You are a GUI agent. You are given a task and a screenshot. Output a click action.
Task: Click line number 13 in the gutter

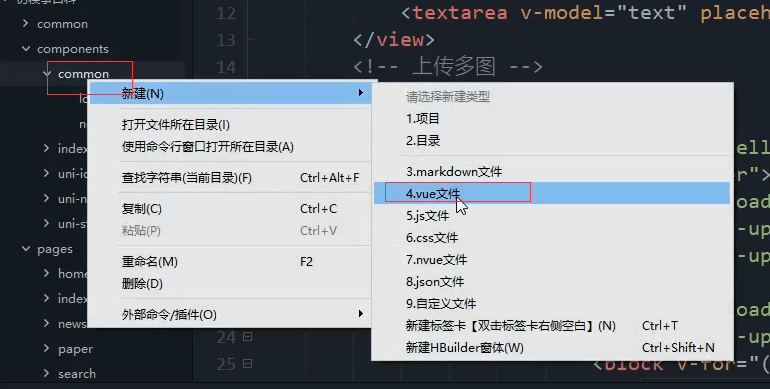(x=226, y=40)
